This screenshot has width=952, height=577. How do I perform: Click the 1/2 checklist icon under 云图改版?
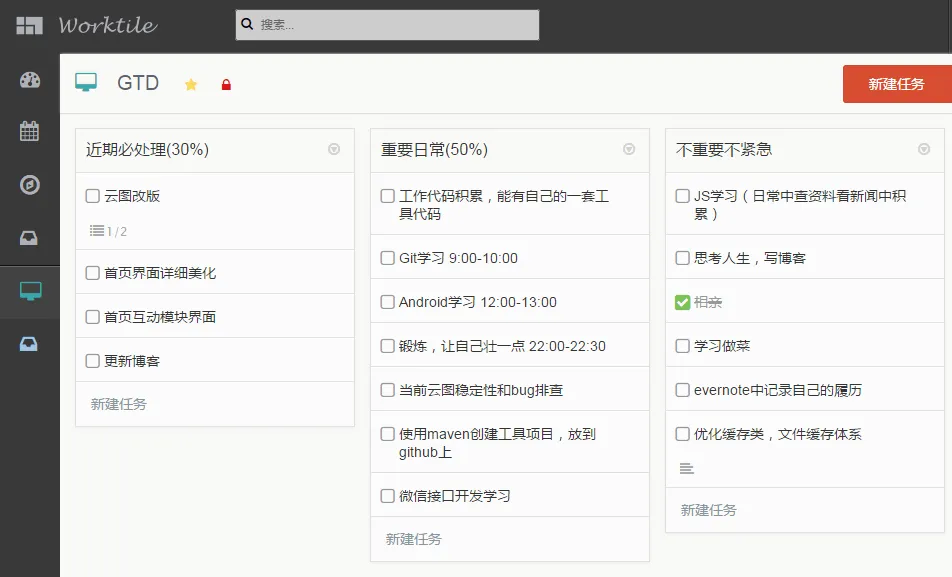[x=97, y=231]
